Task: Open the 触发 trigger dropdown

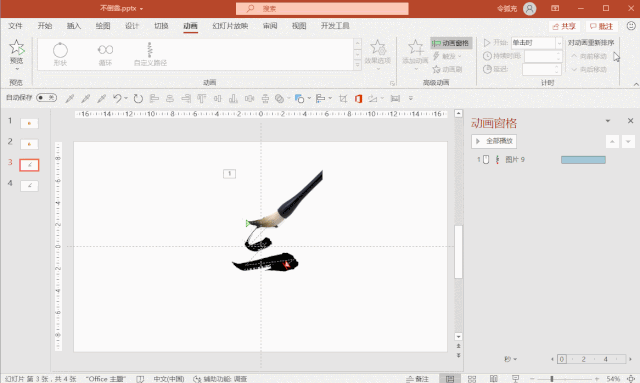Action: (447, 56)
